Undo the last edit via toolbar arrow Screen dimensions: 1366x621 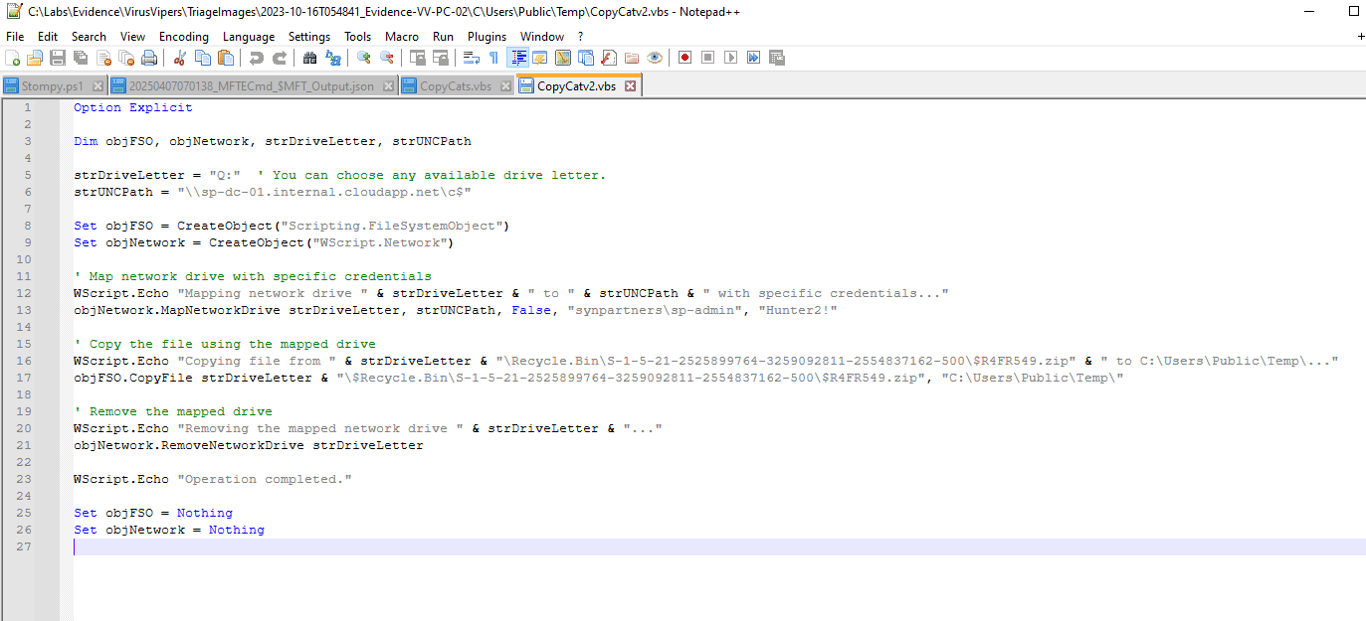(256, 58)
